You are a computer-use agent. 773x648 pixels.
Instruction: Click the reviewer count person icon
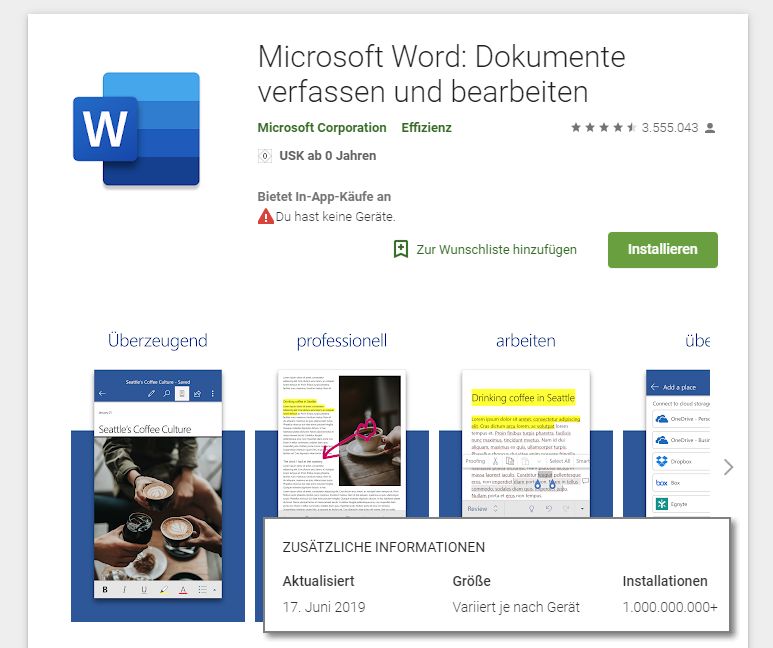coord(710,128)
